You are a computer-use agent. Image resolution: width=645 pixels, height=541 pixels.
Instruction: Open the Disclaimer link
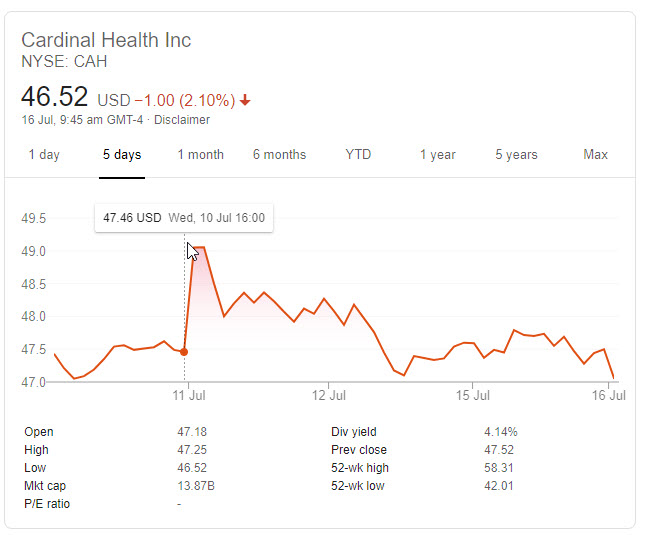pyautogui.click(x=182, y=120)
